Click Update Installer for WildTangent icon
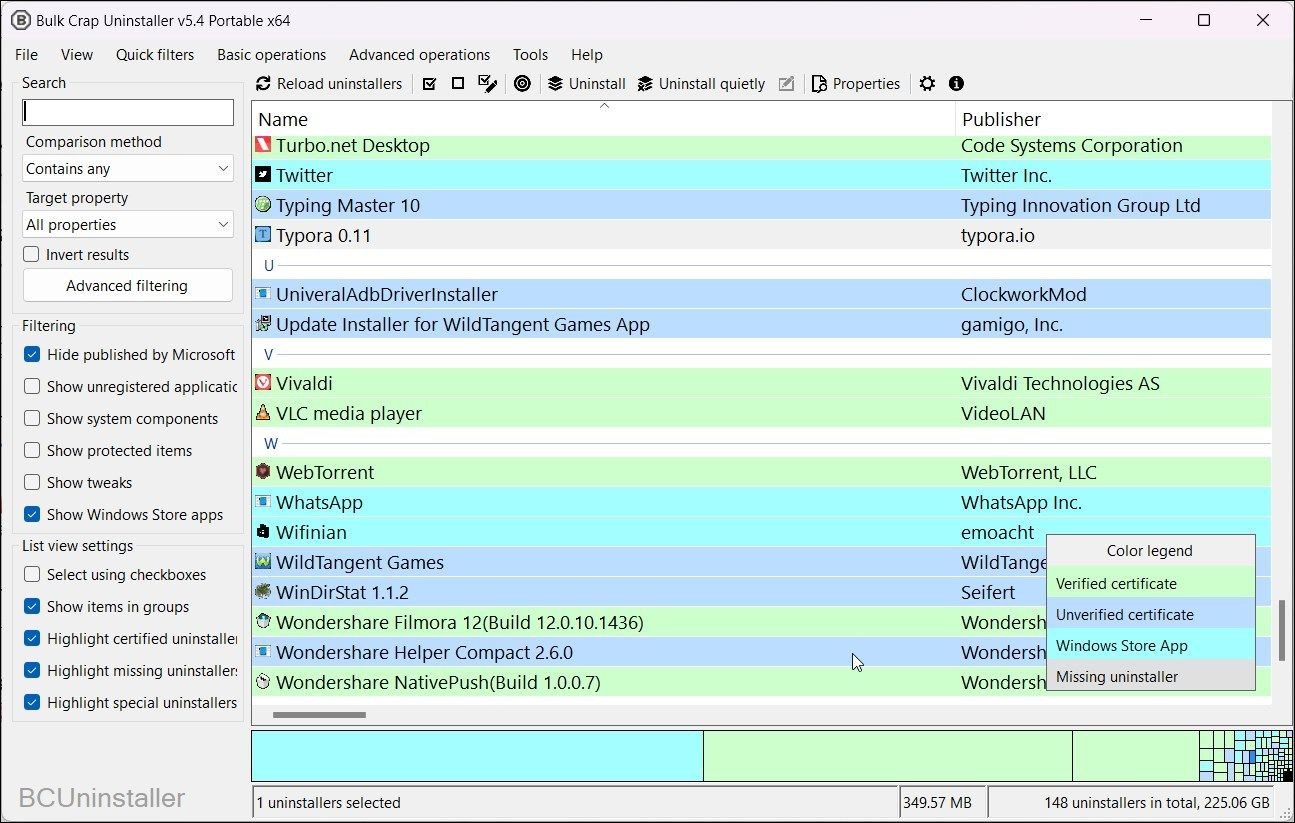Image resolution: width=1295 pixels, height=823 pixels. tap(263, 324)
